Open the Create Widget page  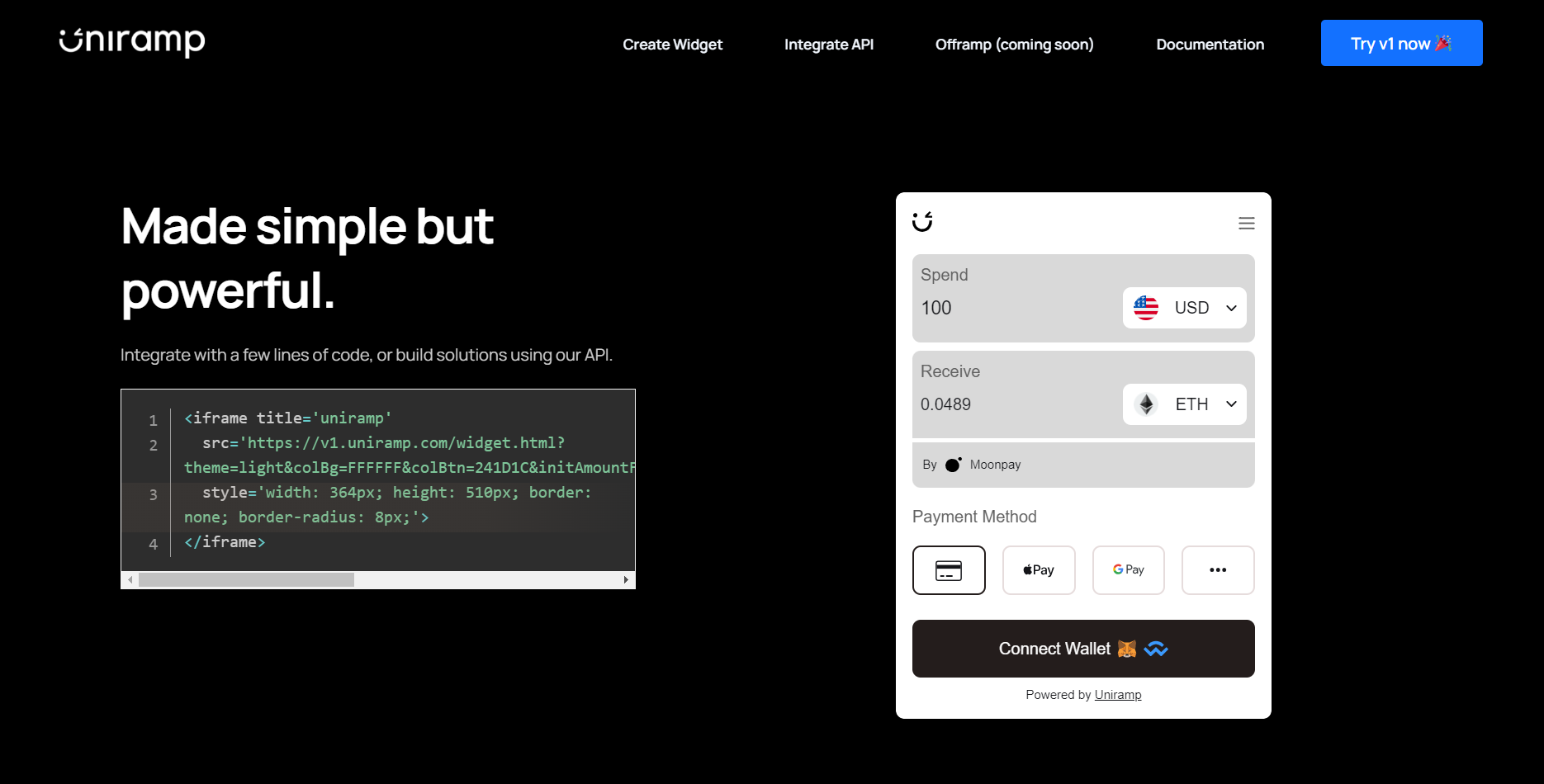pos(672,45)
